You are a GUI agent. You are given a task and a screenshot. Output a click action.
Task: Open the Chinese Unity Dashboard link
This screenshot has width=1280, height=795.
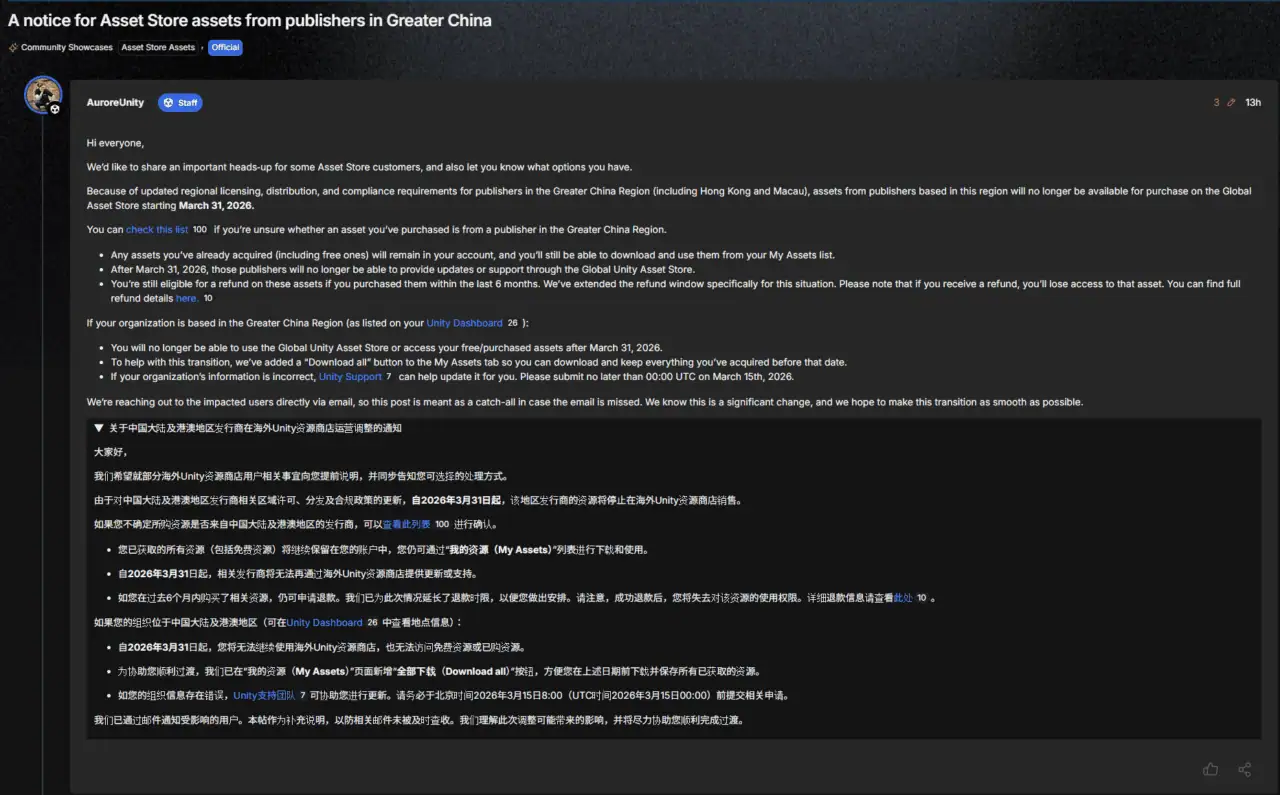click(324, 623)
